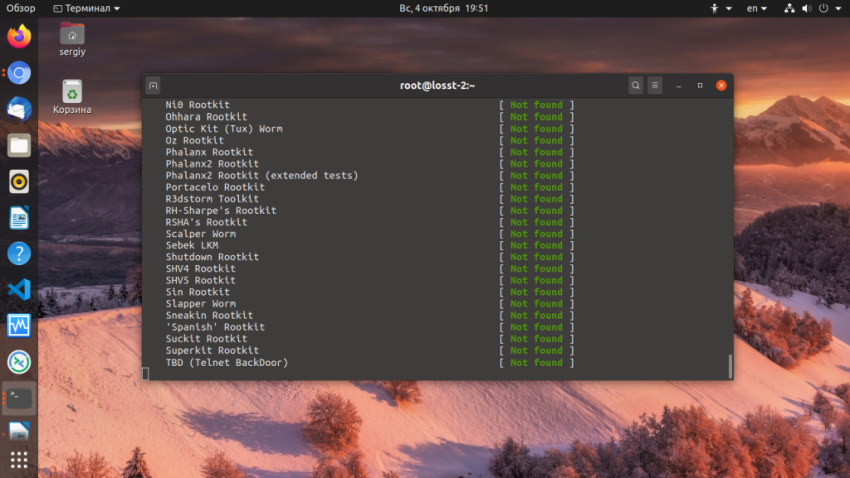Click the 'Phalanx Rootkit' line
Screen dimensions: 850x478
[x=209, y=152]
